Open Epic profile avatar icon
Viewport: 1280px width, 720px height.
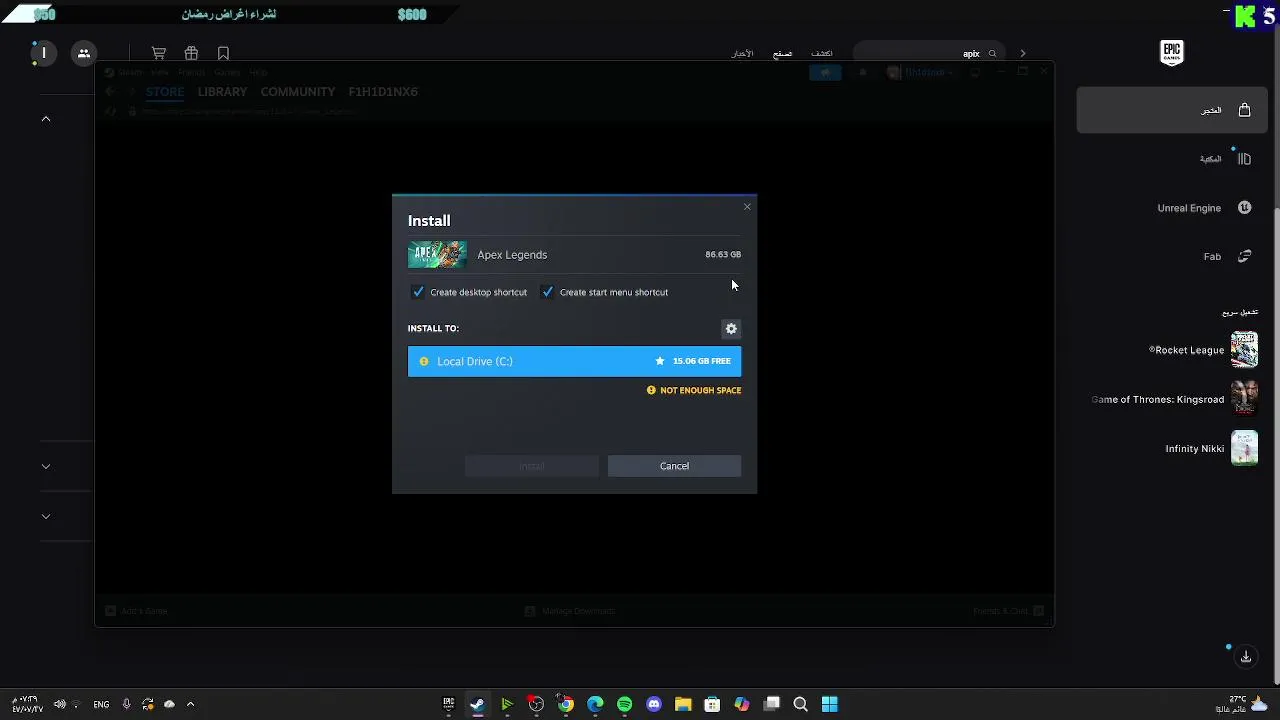point(43,53)
